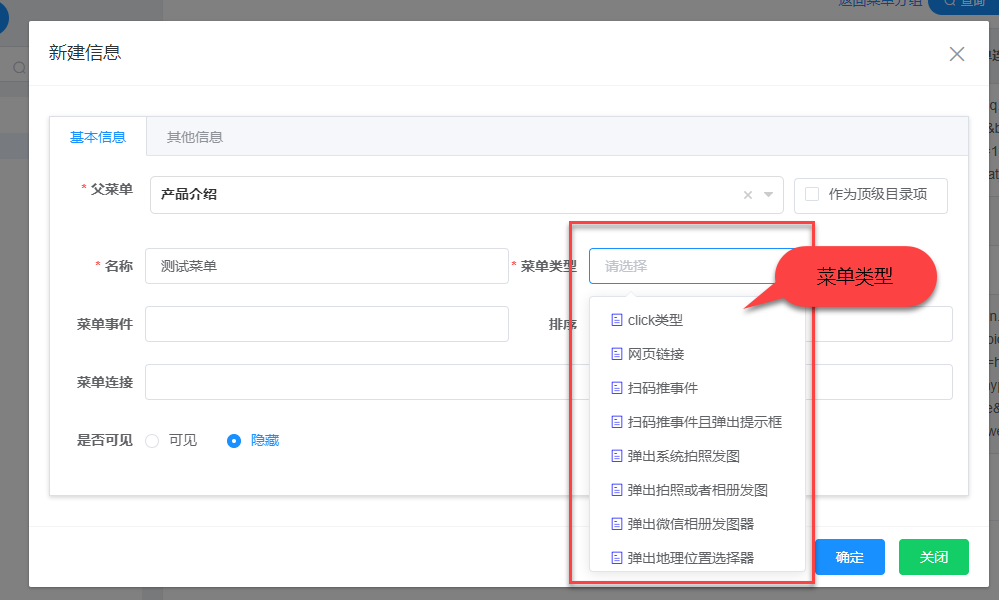Click the icon beside 弹出拍照或者相册发图
The height and width of the screenshot is (600, 999).
pyautogui.click(x=617, y=490)
